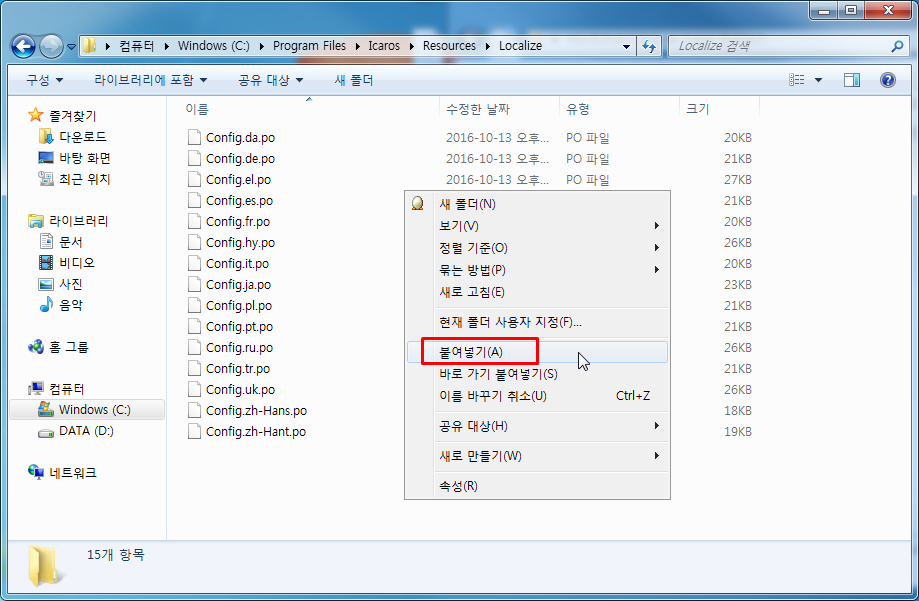Viewport: 919px width, 601px height.
Task: Expand 정렬 기준(O) submenu
Action: [x=537, y=248]
